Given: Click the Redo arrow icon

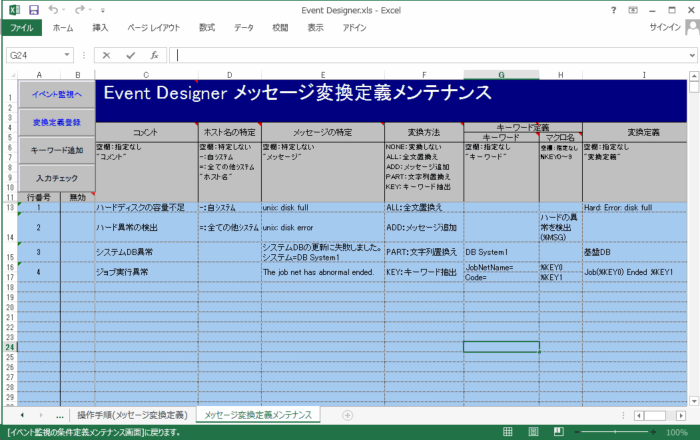Looking at the screenshot, I should (79, 10).
